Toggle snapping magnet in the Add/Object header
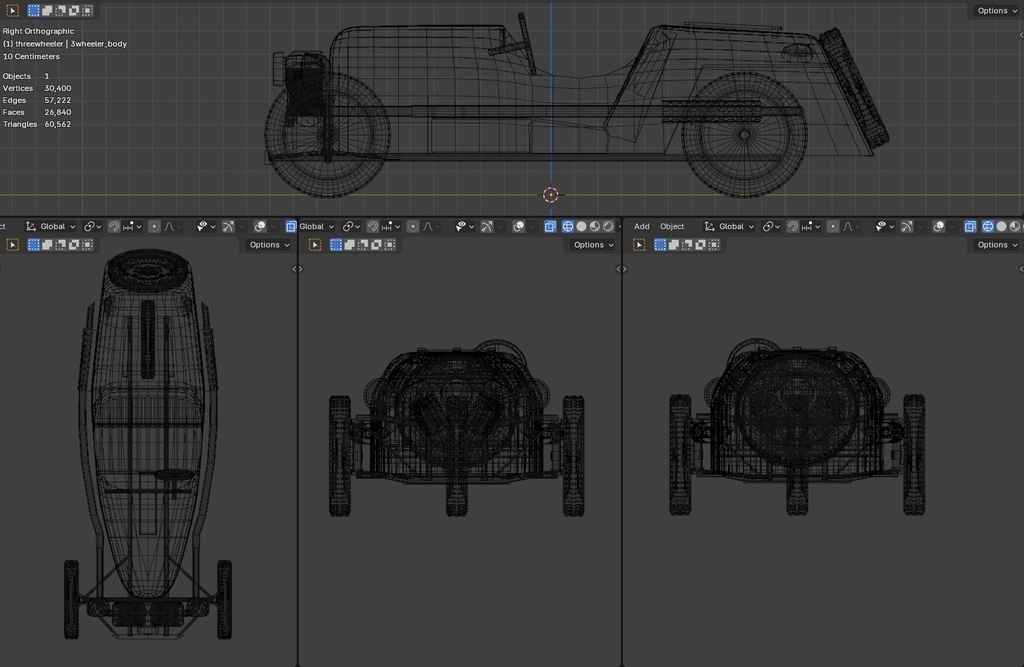Viewport: 1024px width, 667px height. 793,226
